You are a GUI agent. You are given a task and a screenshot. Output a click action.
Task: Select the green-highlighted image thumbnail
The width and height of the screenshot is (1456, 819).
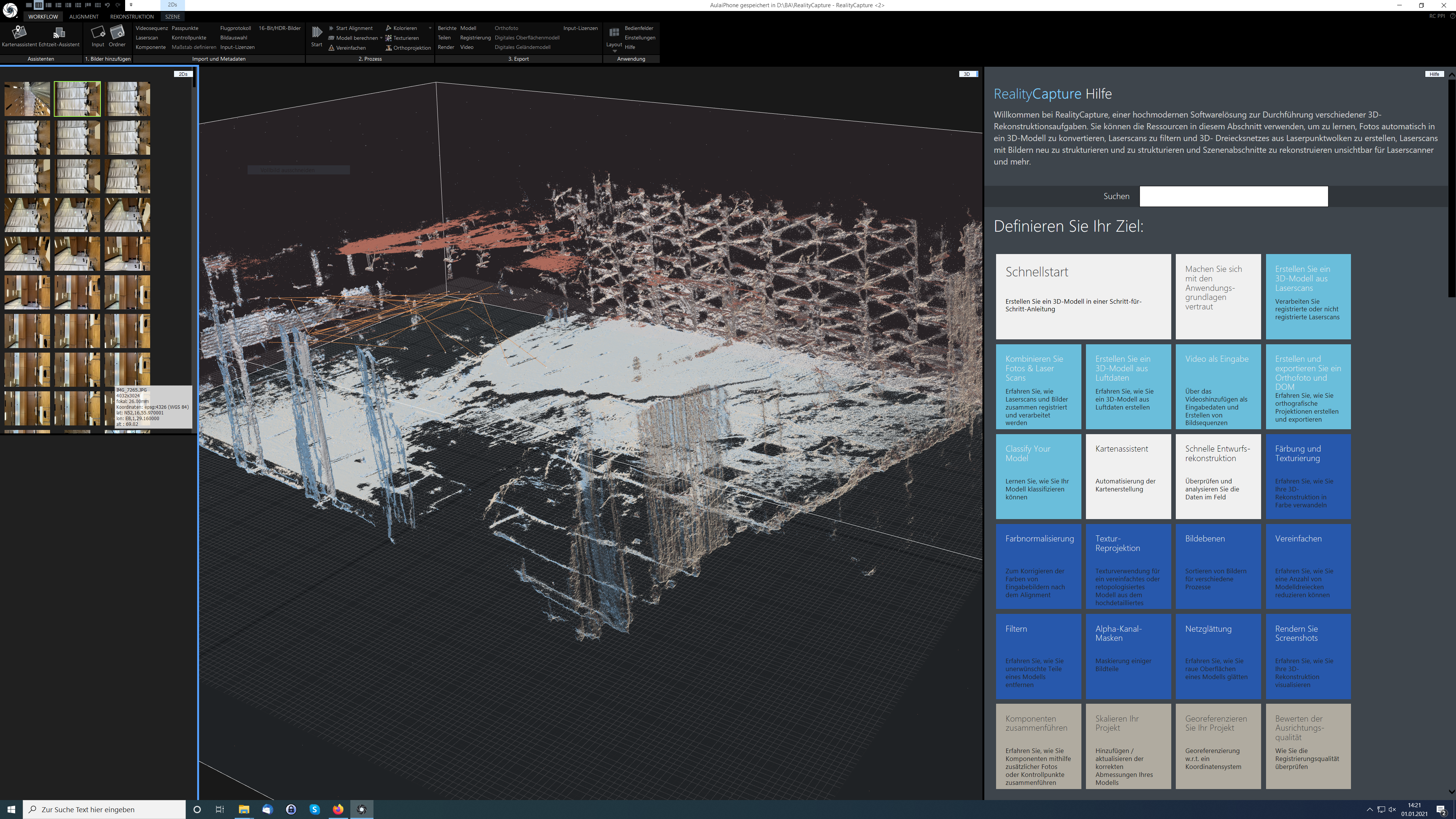click(x=77, y=99)
